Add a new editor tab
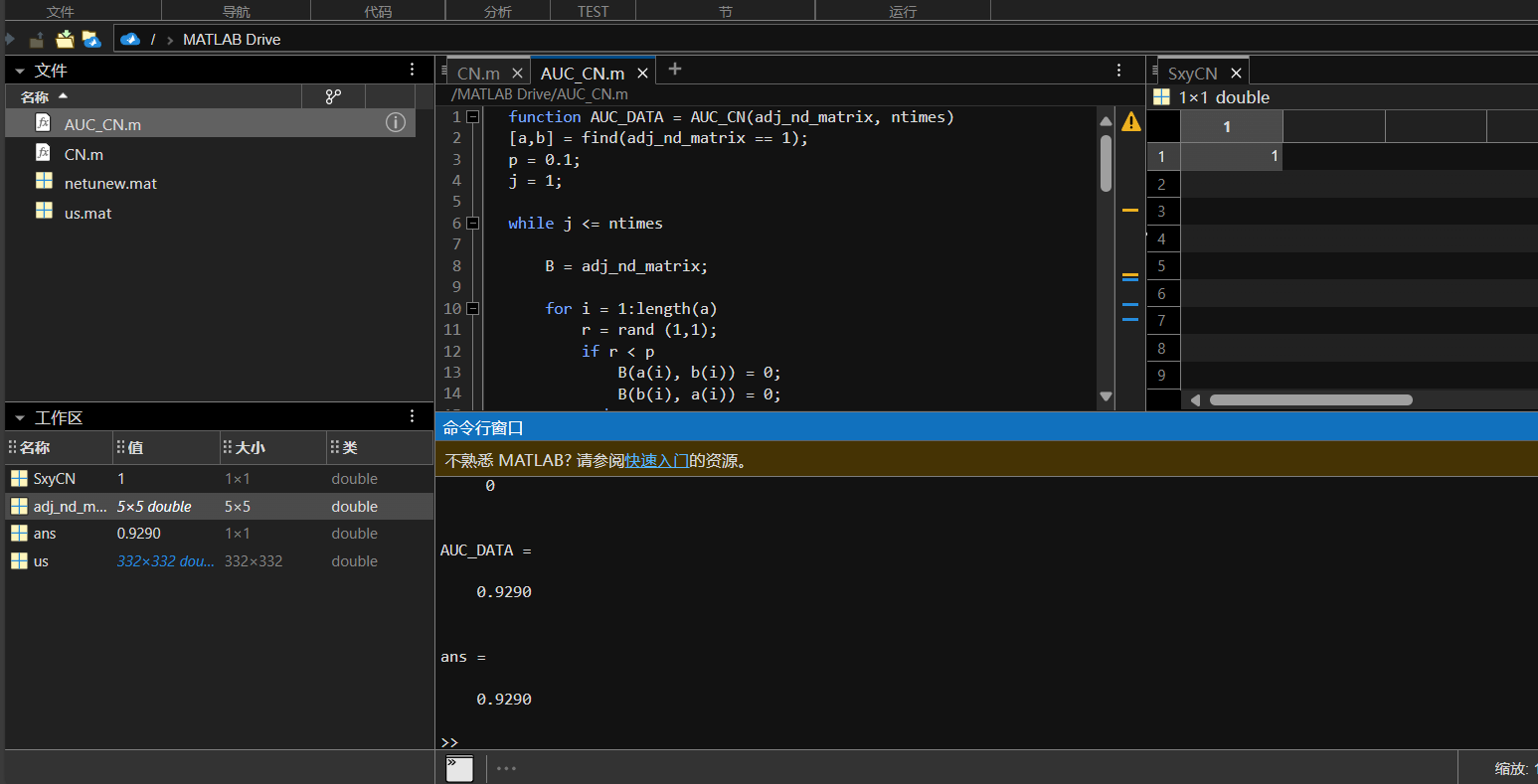This screenshot has height=784, width=1538. coord(675,70)
